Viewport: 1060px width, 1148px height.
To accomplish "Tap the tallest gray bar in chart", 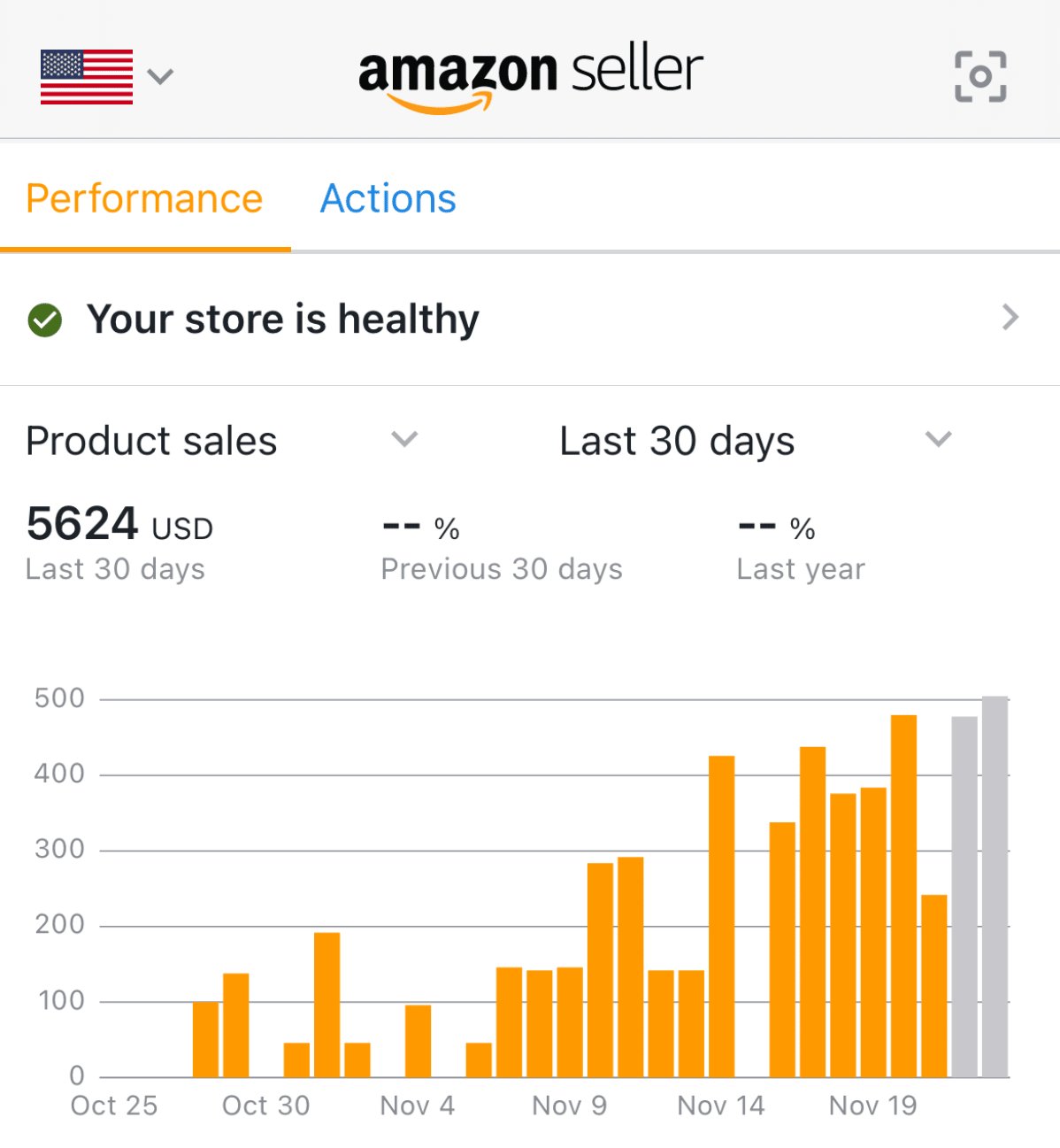I will click(995, 887).
